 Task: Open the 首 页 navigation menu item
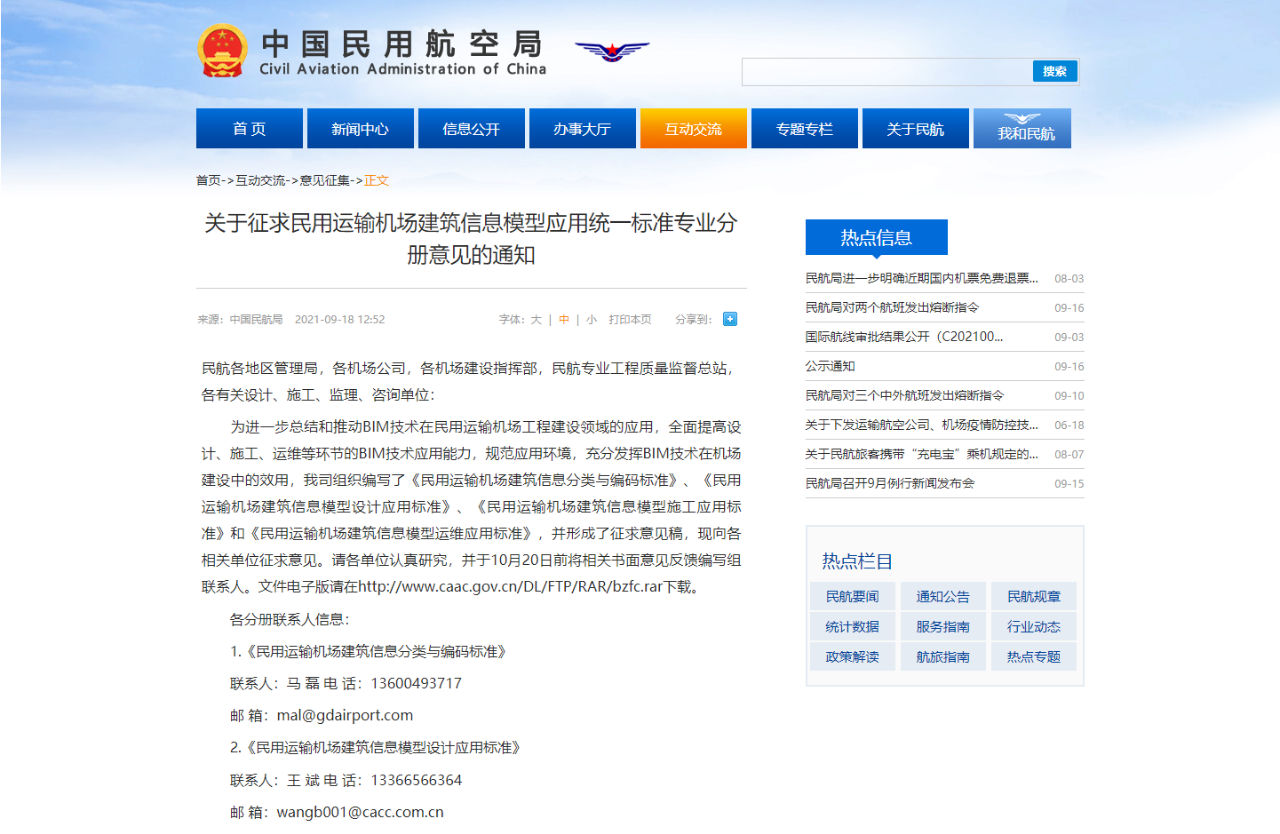(249, 129)
